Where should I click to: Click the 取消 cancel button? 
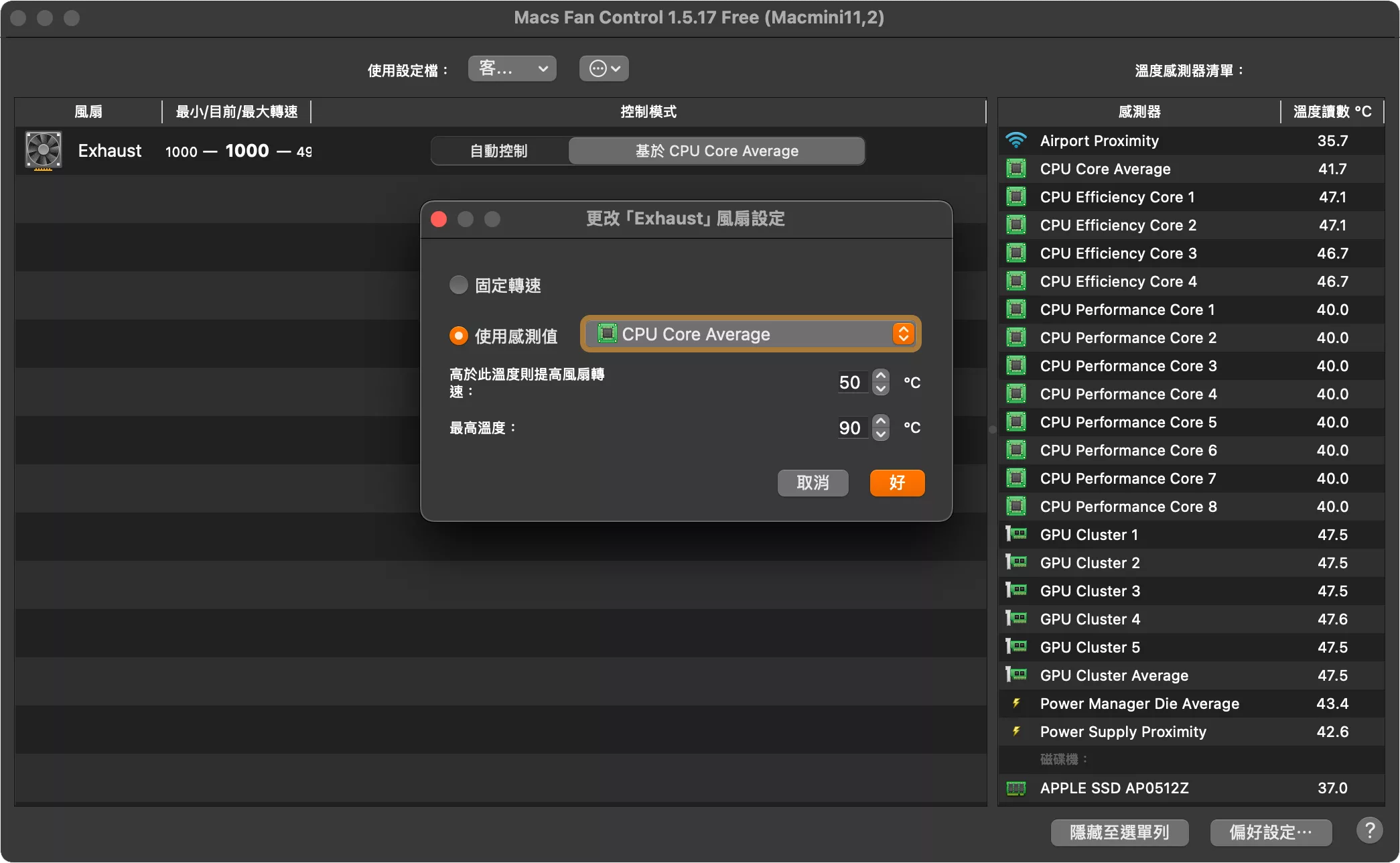[813, 482]
